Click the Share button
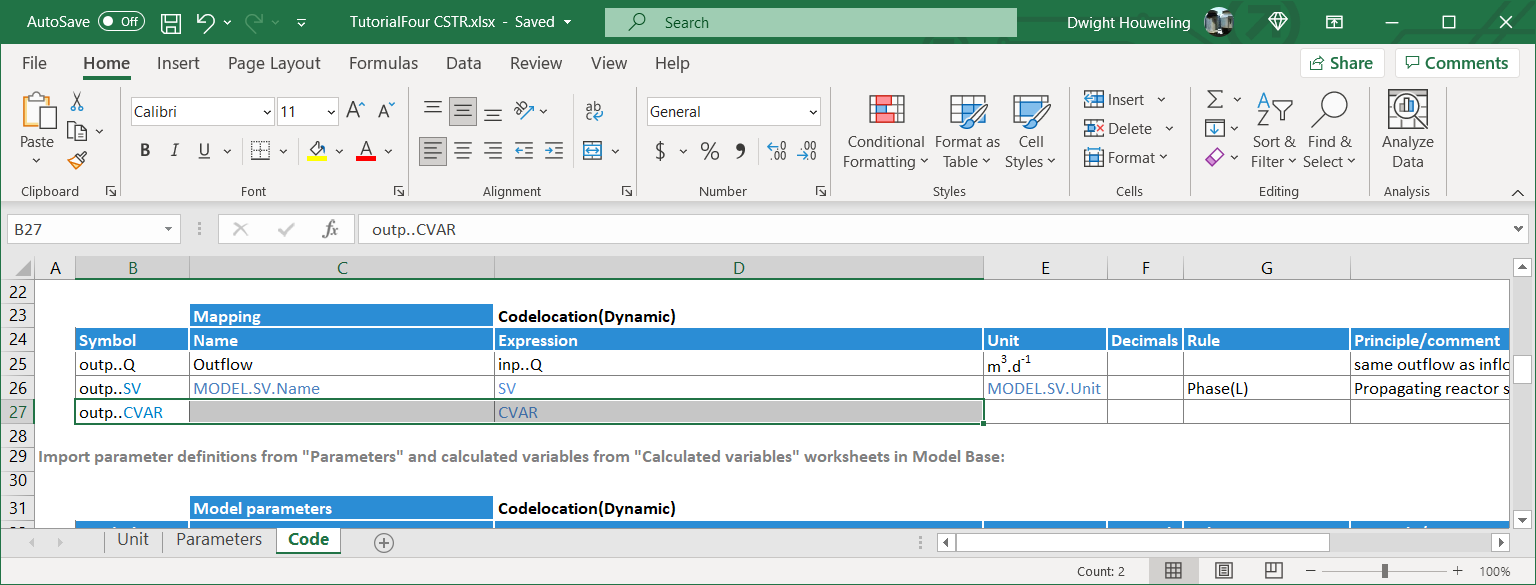Viewport: 1536px width, 585px height. (x=1341, y=63)
